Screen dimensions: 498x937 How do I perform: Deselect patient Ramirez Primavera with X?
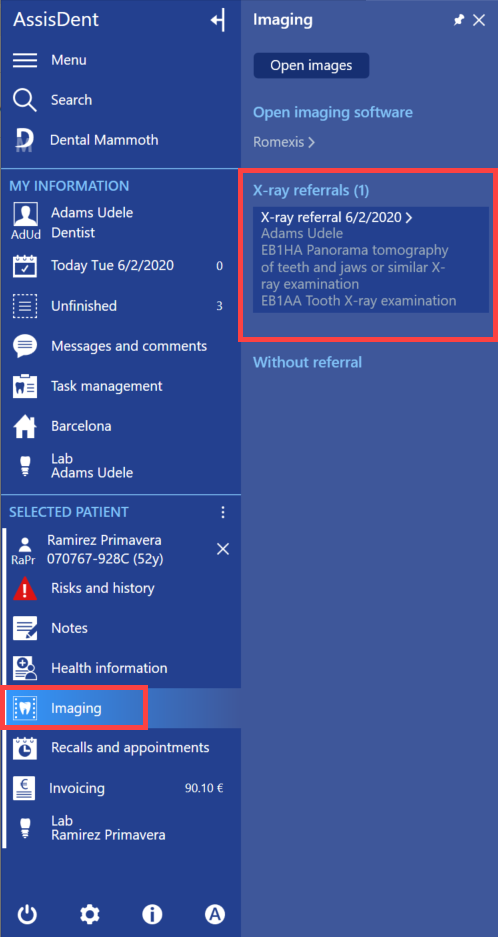click(x=222, y=549)
